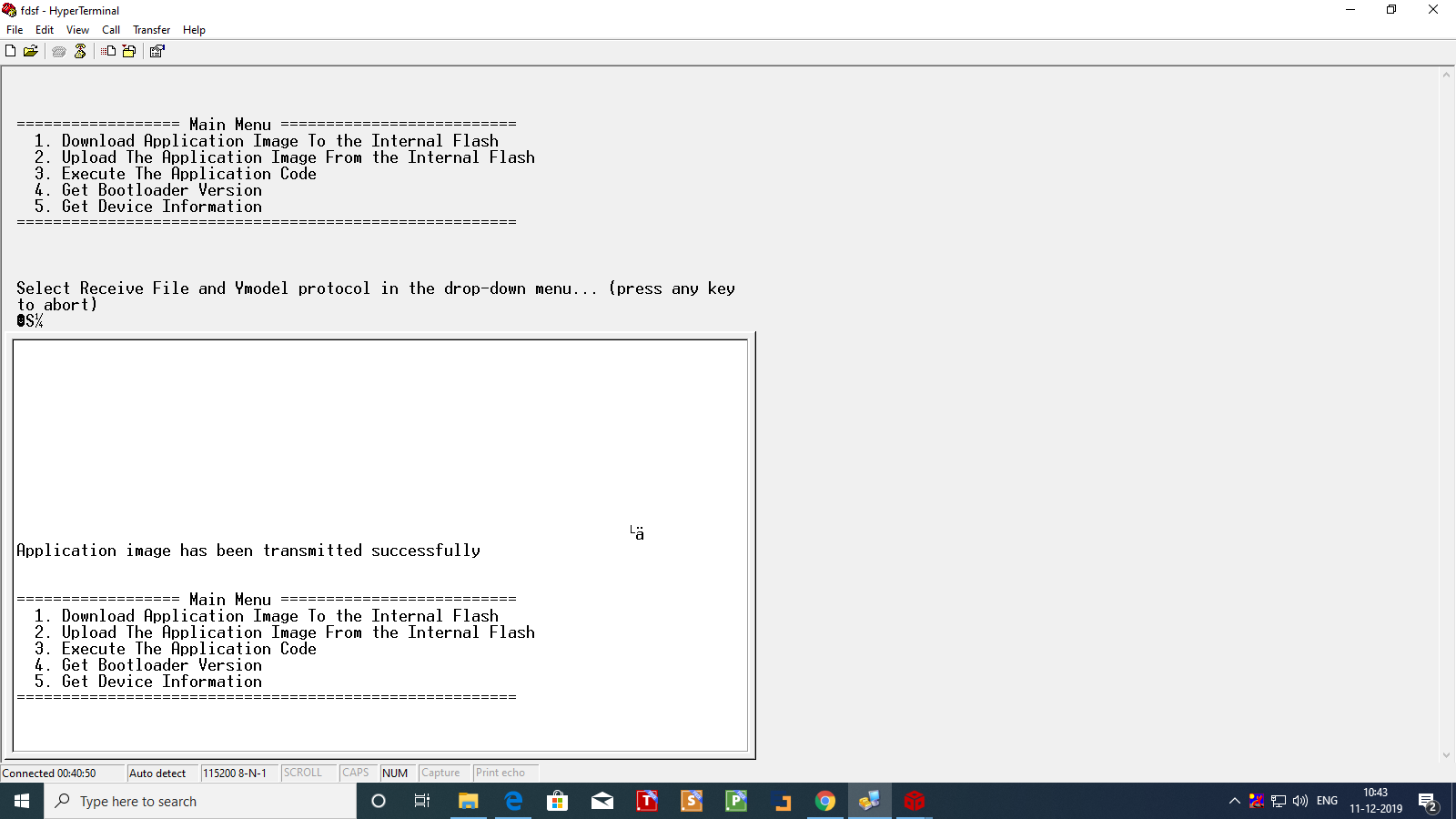The image size is (1456, 819).
Task: Open the Transfer menu
Action: point(151,29)
